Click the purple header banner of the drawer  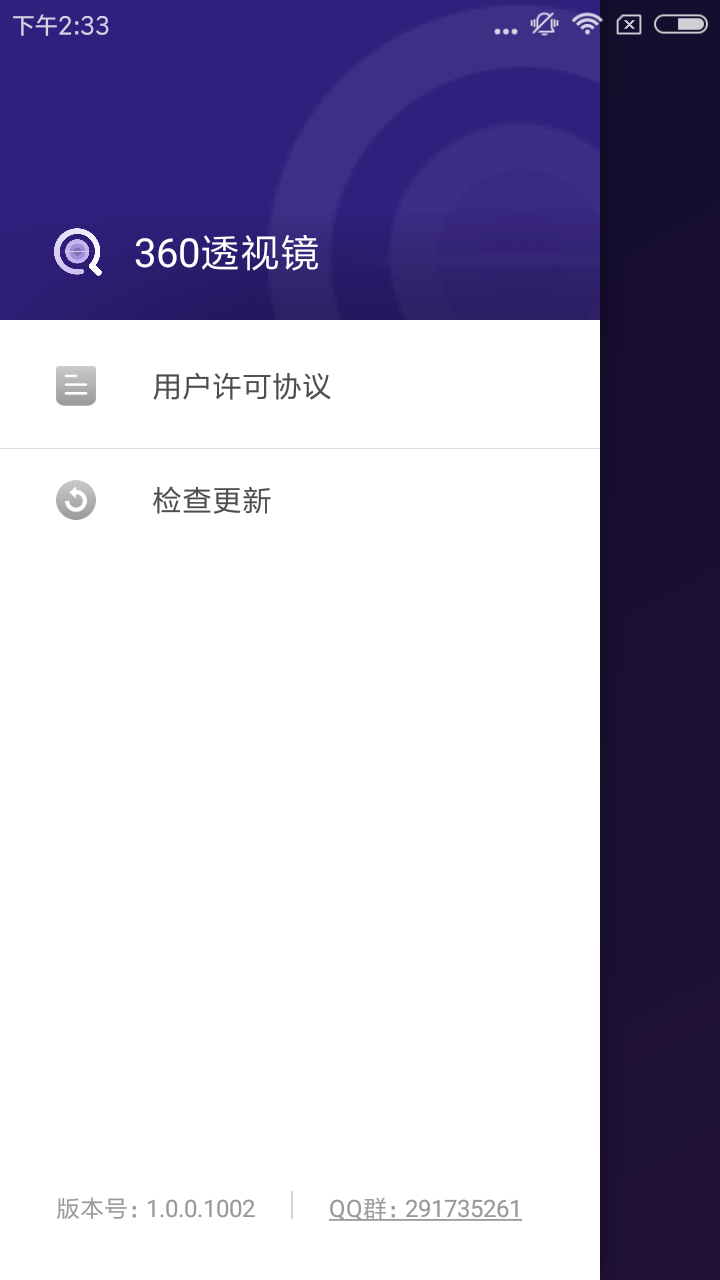point(300,160)
